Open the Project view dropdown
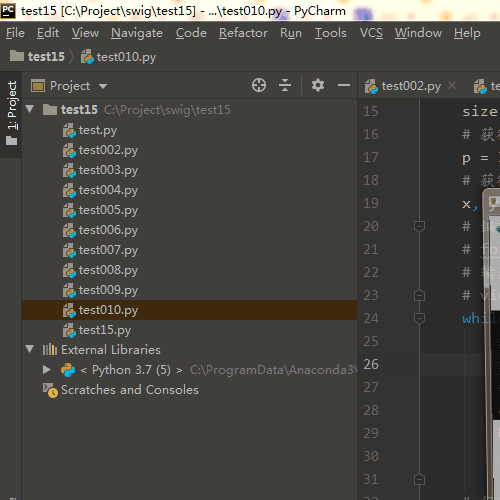The width and height of the screenshot is (500, 500). (x=103, y=86)
